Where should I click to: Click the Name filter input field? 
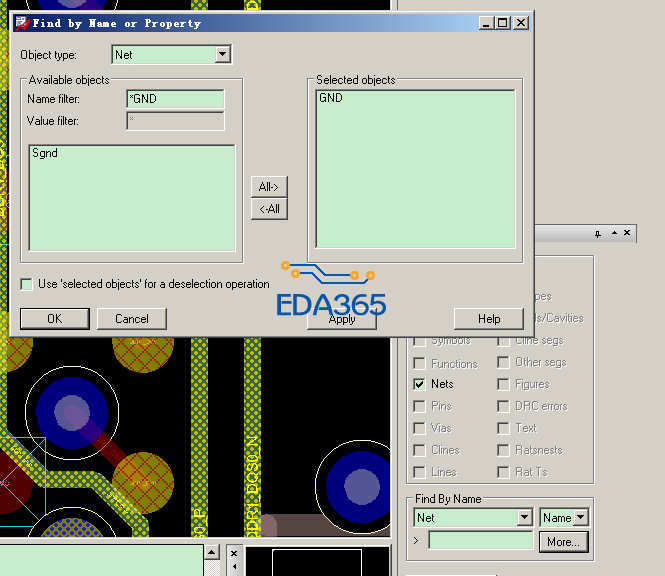(175, 99)
